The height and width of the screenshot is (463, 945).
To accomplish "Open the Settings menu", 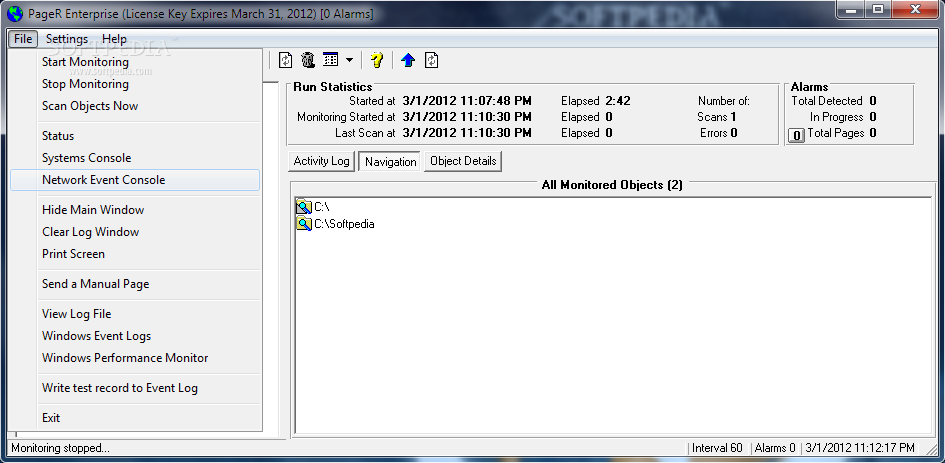I will coord(67,39).
